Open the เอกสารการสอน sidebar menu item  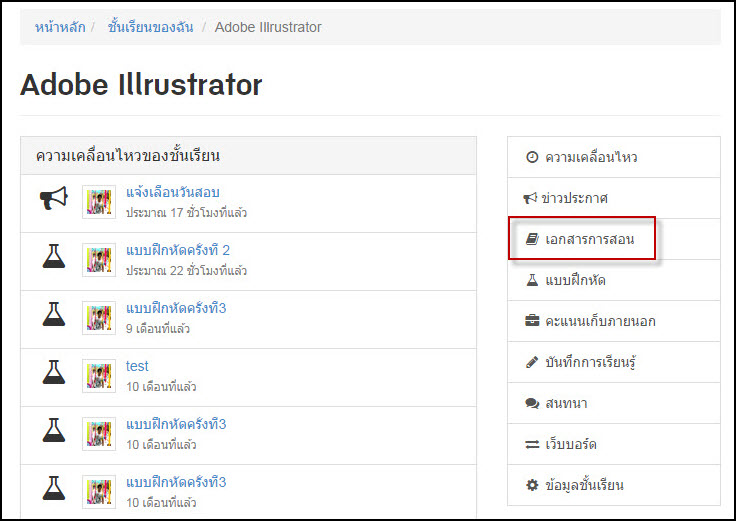coord(614,239)
